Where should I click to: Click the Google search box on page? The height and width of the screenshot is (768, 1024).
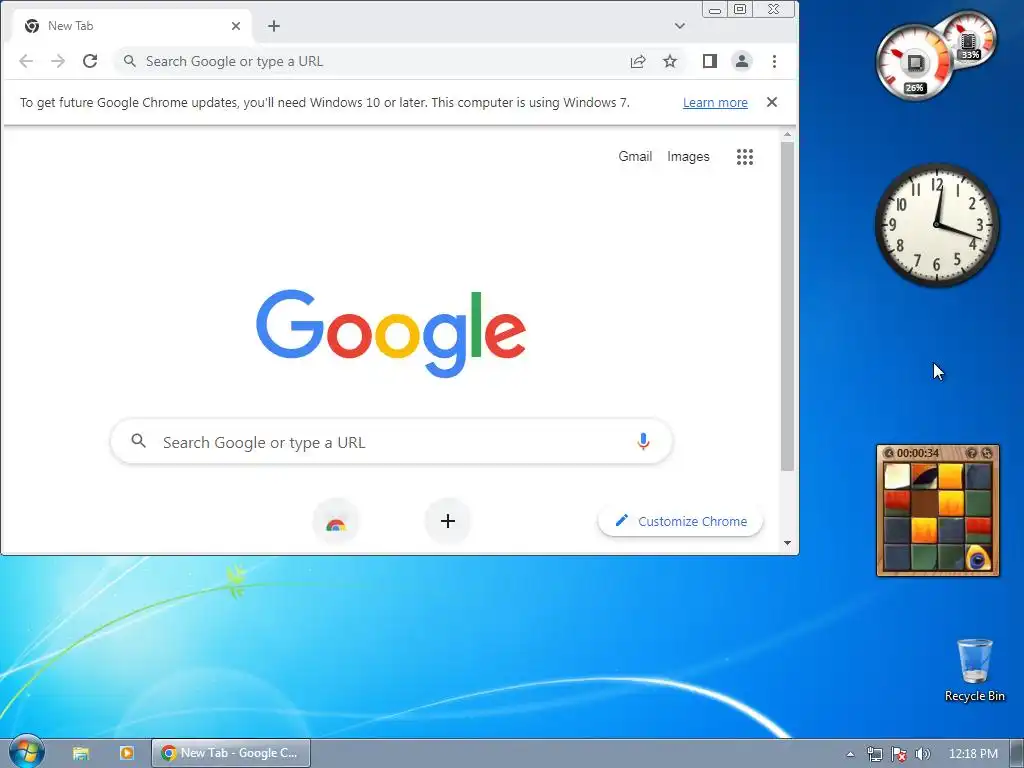pyautogui.click(x=391, y=442)
